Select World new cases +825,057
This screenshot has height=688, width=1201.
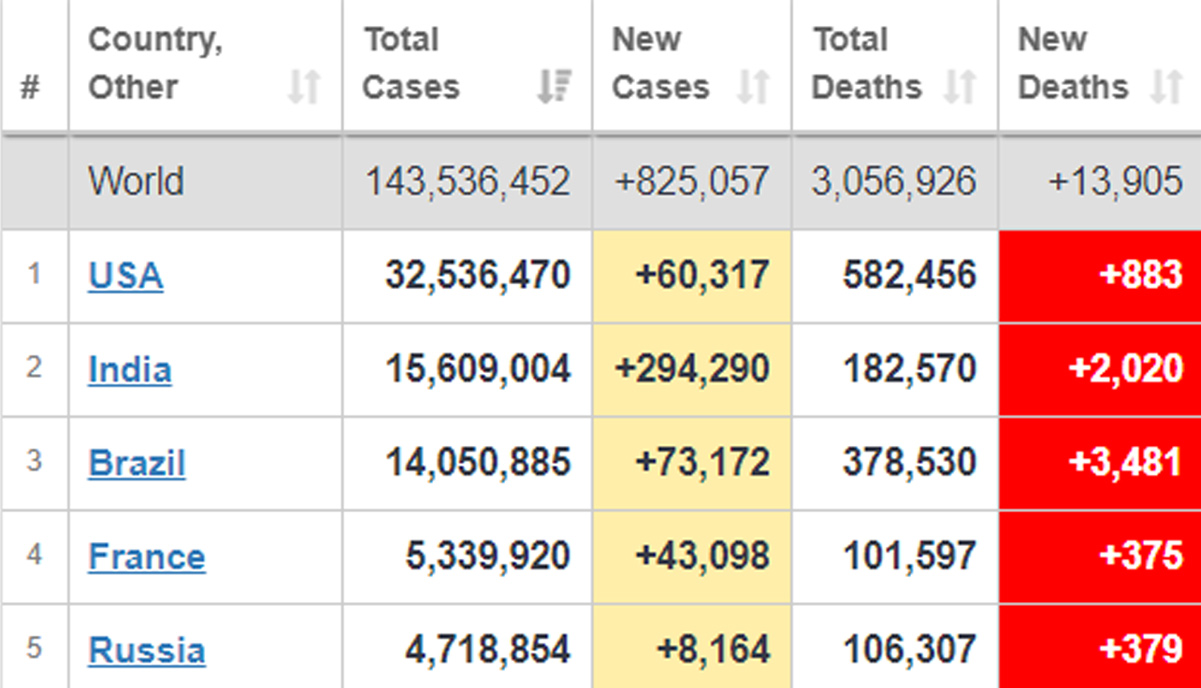click(693, 182)
